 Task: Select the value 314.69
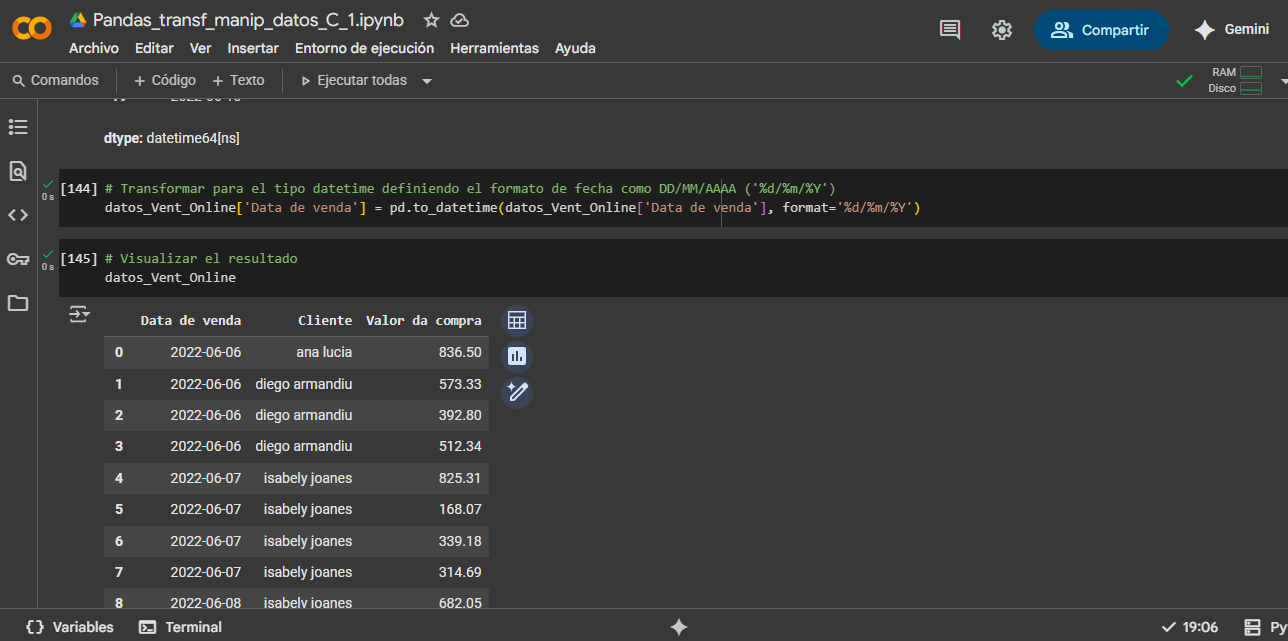[460, 572]
